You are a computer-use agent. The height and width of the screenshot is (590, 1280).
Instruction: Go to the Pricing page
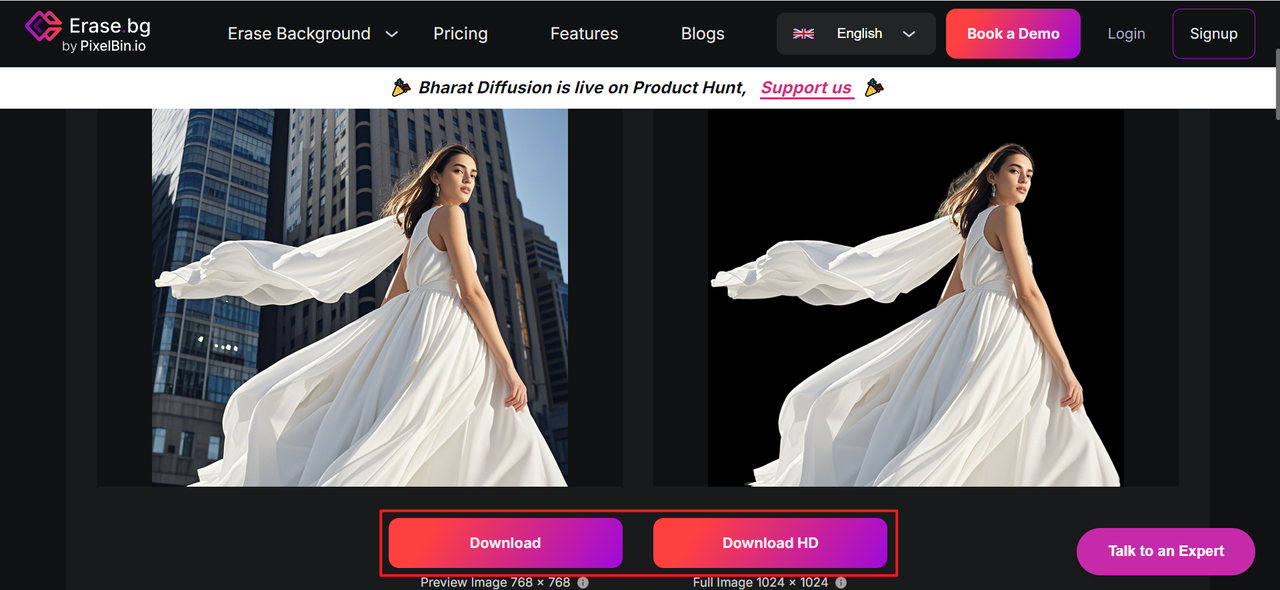coord(461,34)
